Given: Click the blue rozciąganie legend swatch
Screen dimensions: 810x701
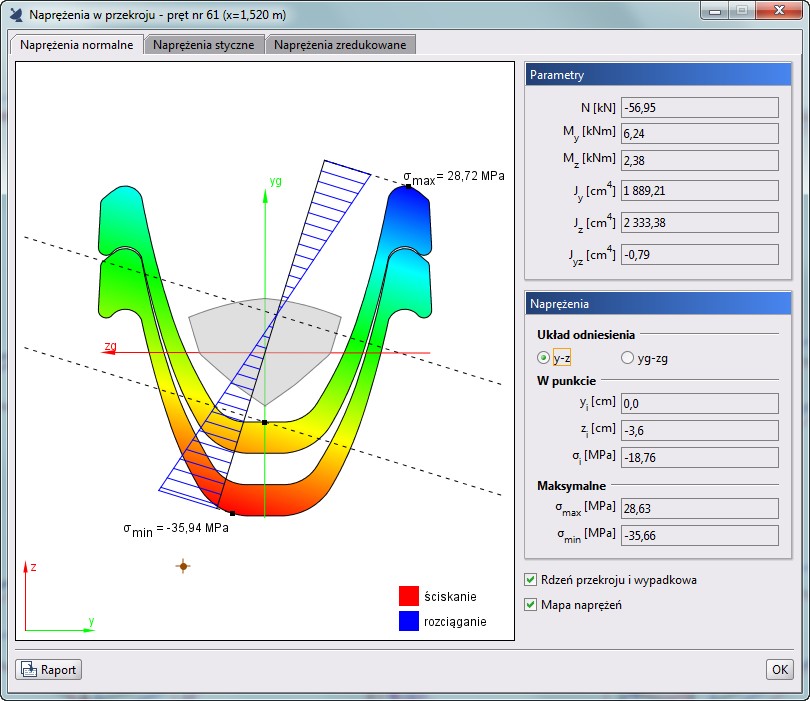Looking at the screenshot, I should pos(409,621).
